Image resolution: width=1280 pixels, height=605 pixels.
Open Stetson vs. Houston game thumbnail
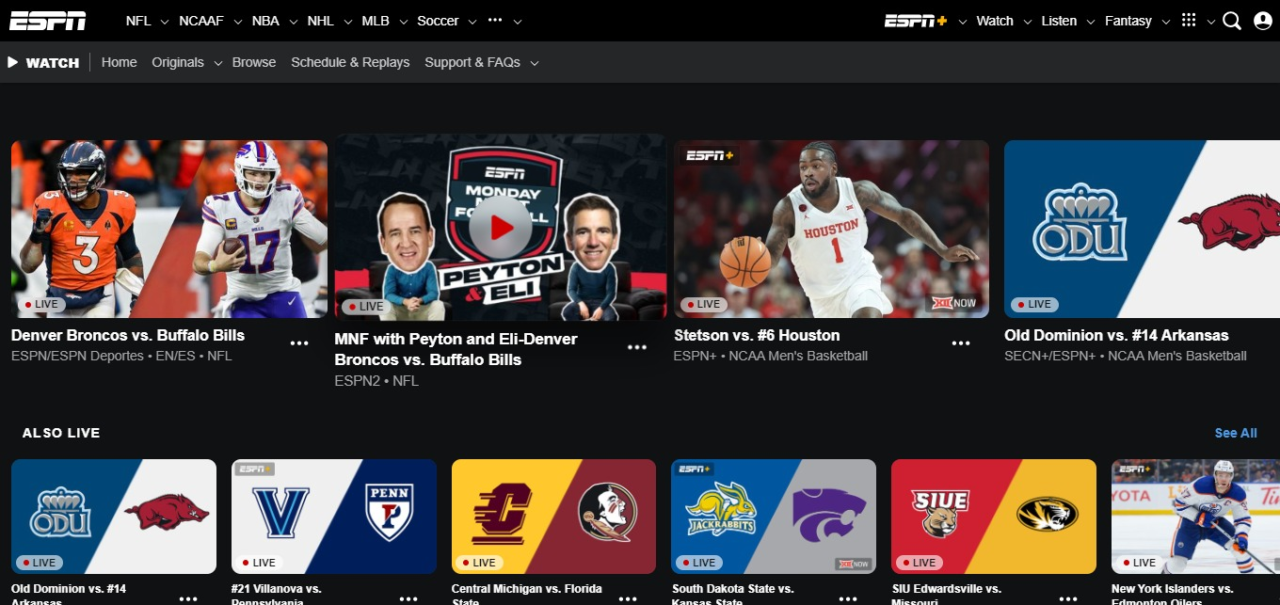pyautogui.click(x=831, y=229)
